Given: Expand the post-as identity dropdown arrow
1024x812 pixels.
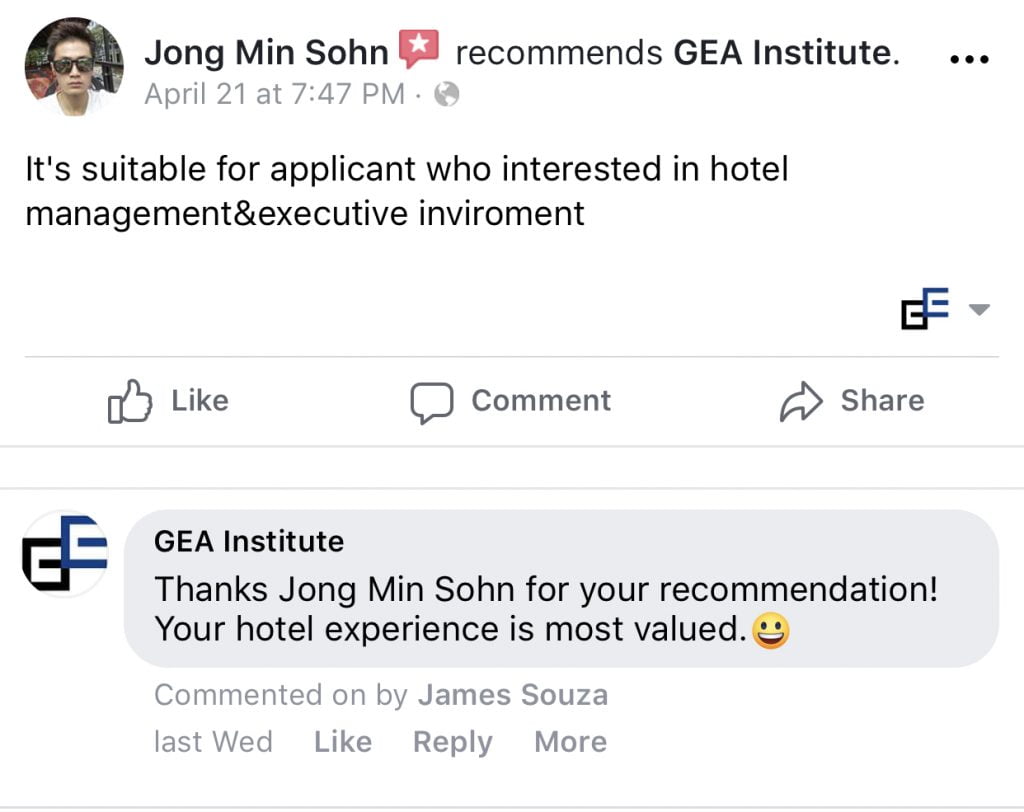Looking at the screenshot, I should [979, 310].
